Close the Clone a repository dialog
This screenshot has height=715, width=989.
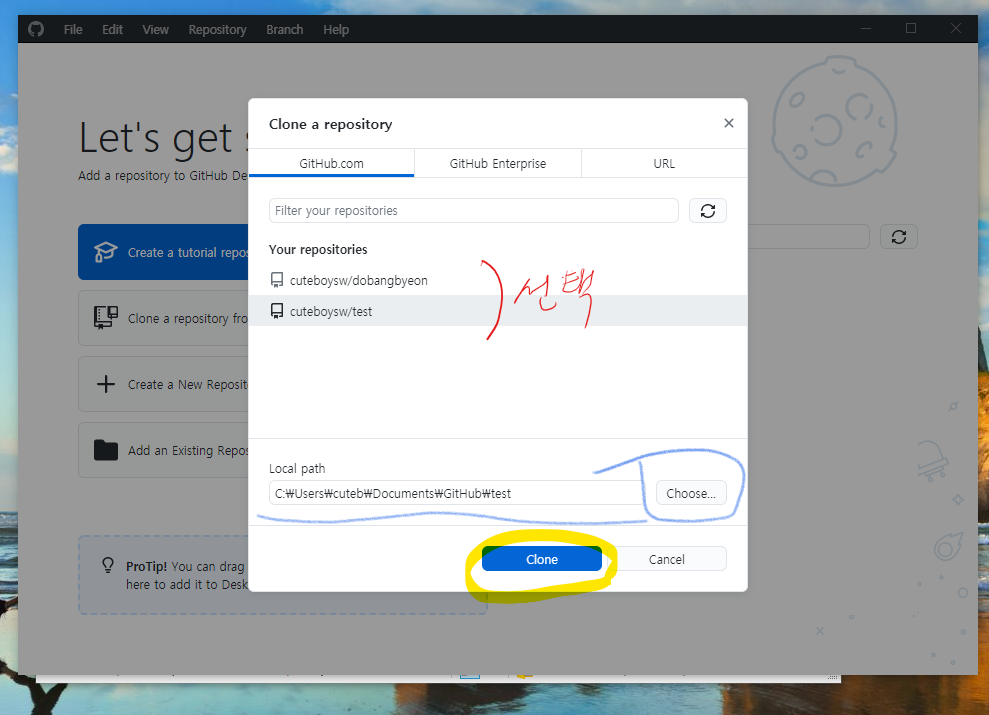(729, 123)
